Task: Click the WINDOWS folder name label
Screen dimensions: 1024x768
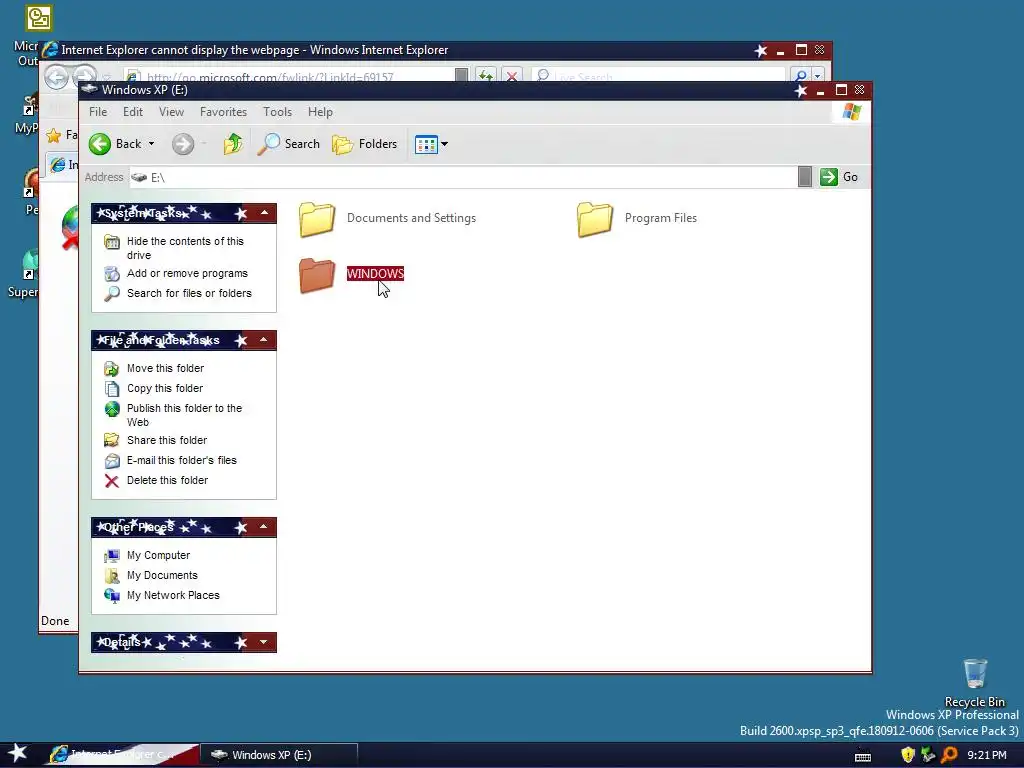Action: pos(376,274)
